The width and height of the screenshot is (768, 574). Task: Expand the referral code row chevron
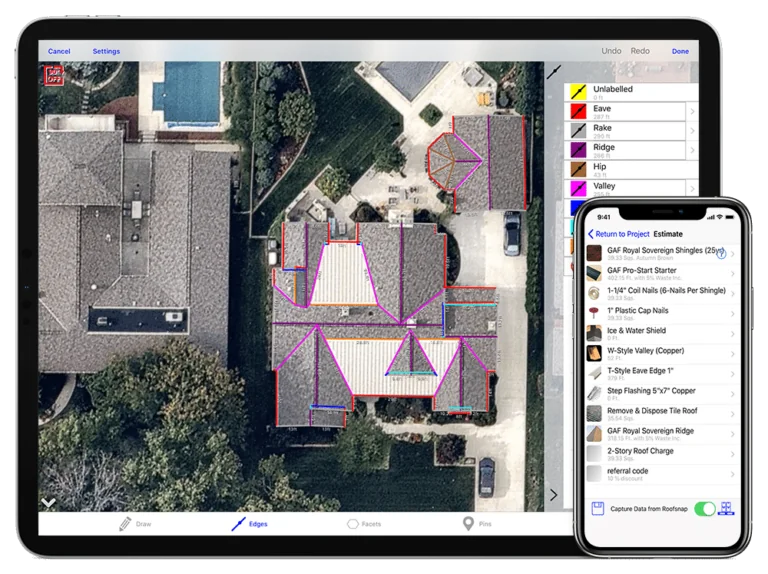coord(732,474)
